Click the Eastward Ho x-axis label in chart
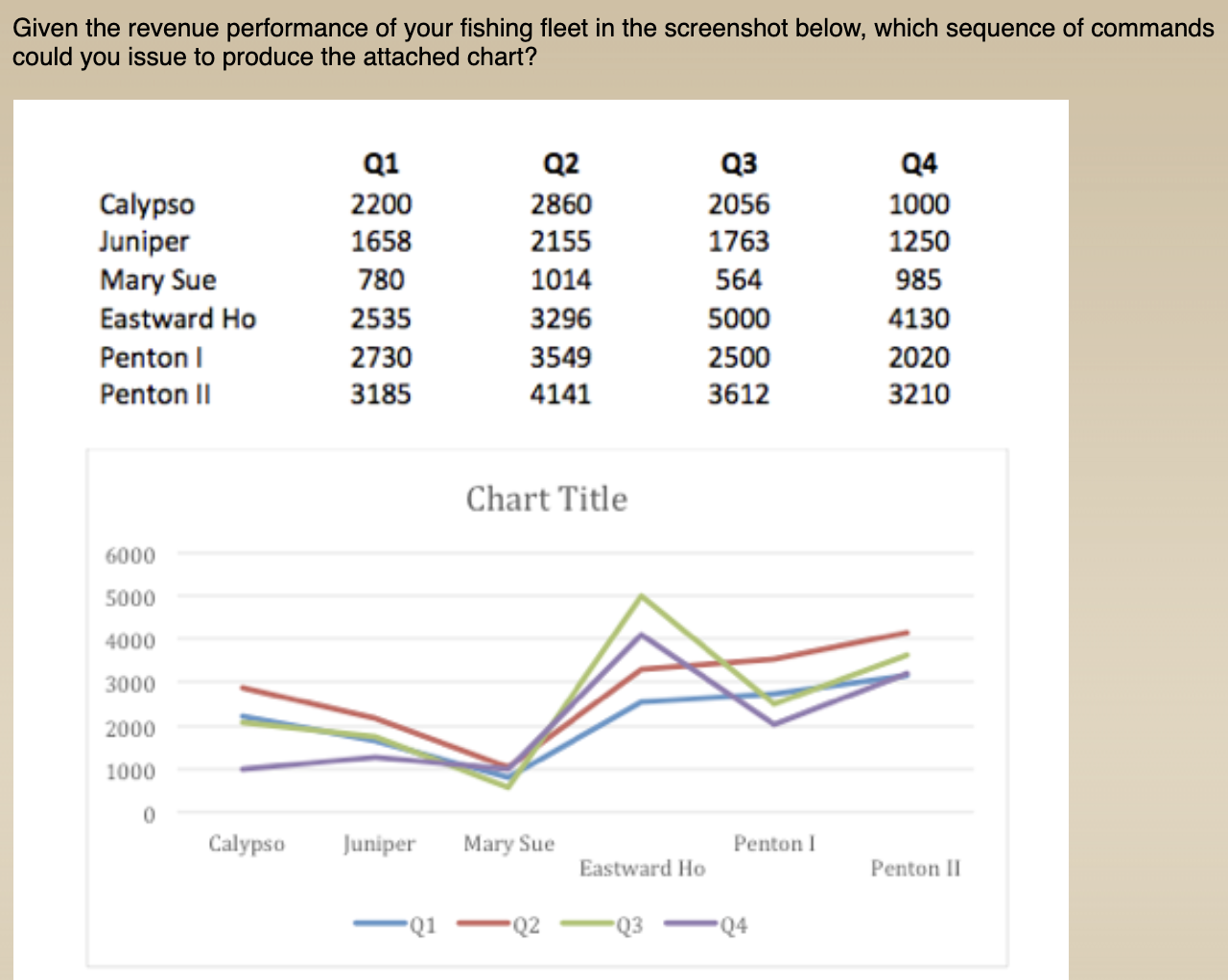The image size is (1228, 980). tap(642, 868)
